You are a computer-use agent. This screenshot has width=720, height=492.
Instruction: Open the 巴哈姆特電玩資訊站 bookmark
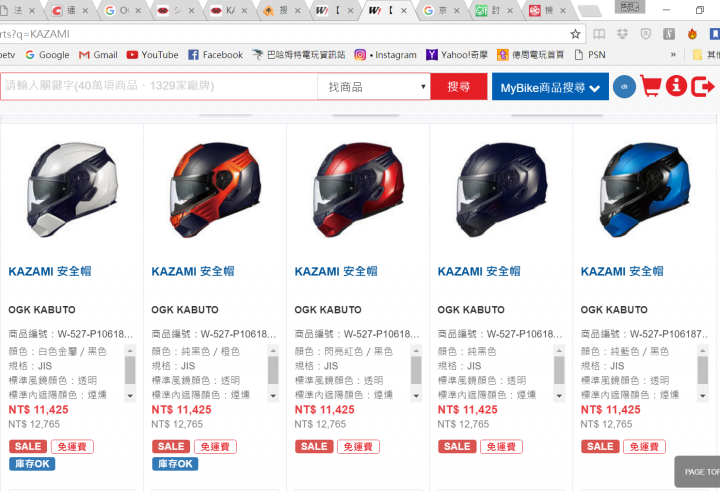(x=298, y=55)
